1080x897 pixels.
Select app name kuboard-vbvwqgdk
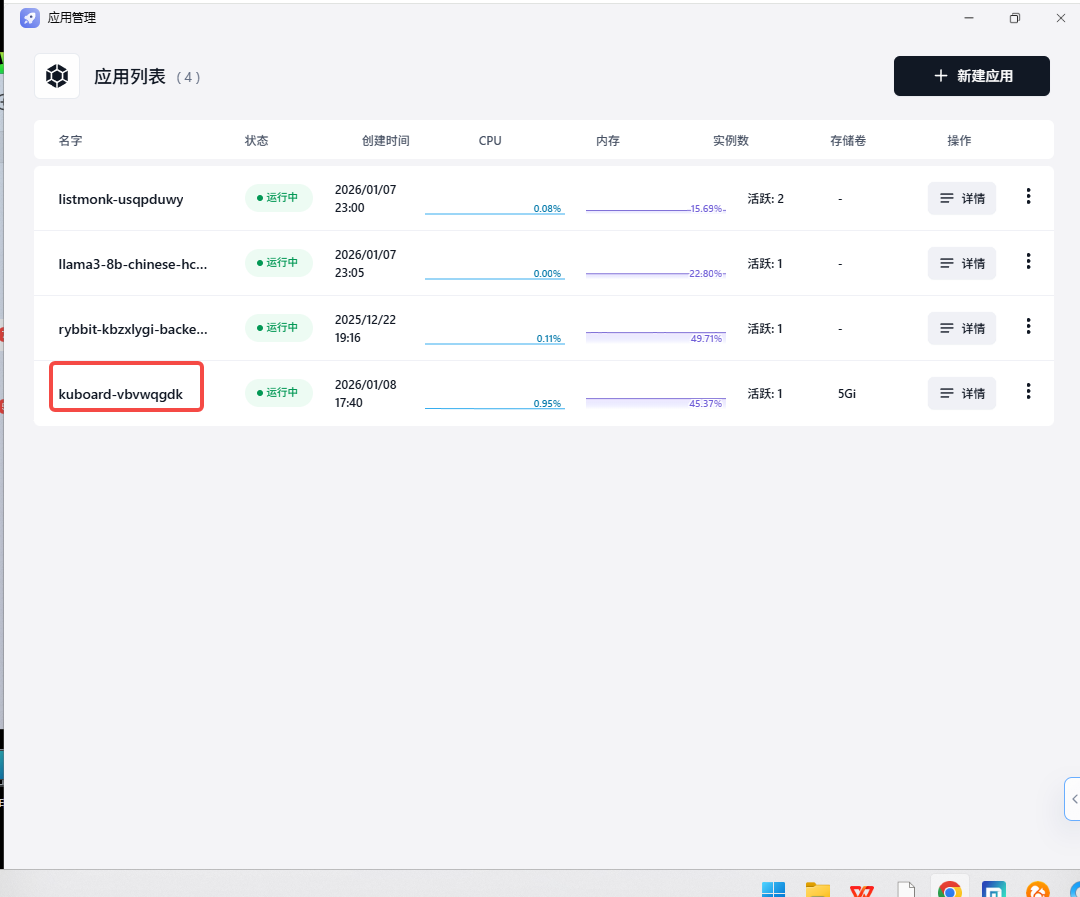[121, 394]
